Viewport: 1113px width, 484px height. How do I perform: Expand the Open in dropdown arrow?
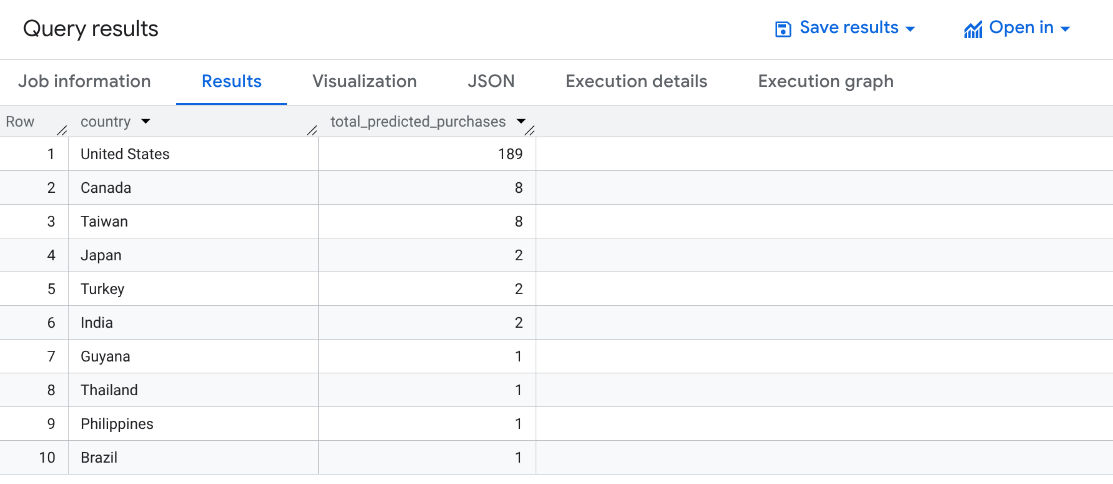click(1065, 29)
